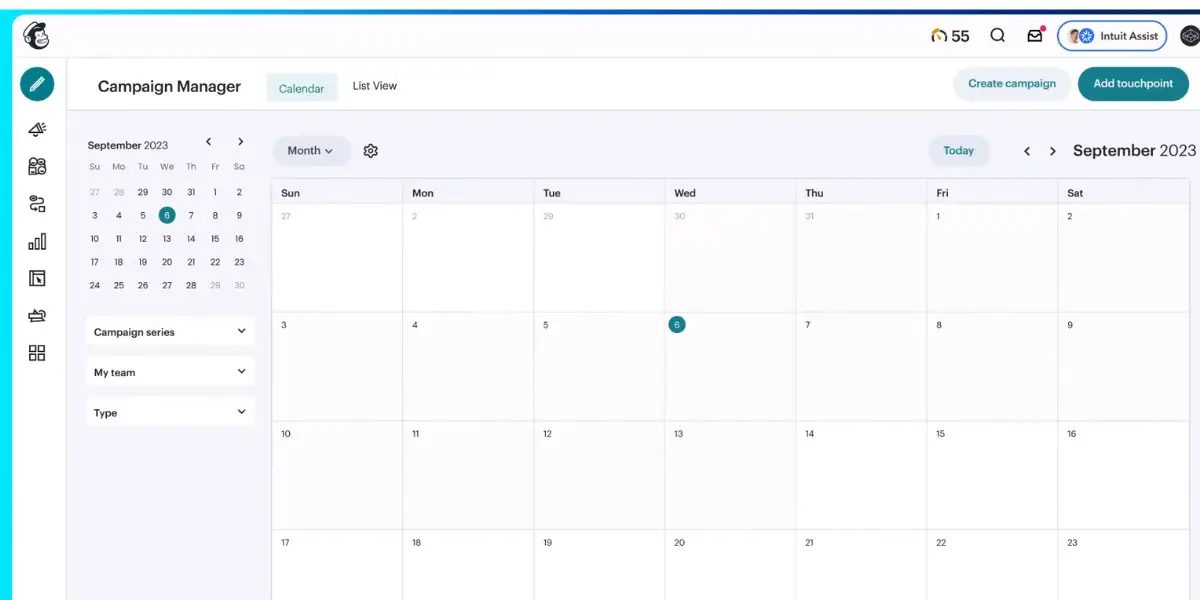Go to previous month in mini calendar
This screenshot has height=600, width=1200.
(x=208, y=142)
